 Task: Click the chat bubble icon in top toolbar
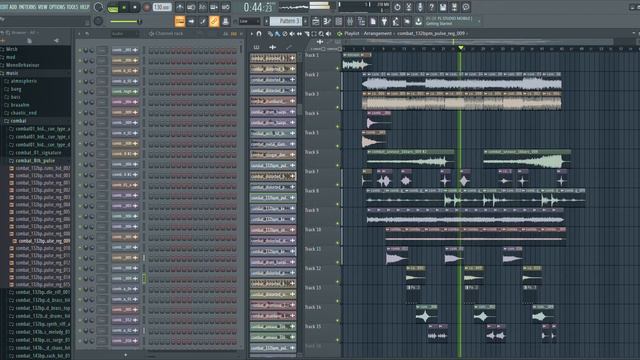click(466, 7)
